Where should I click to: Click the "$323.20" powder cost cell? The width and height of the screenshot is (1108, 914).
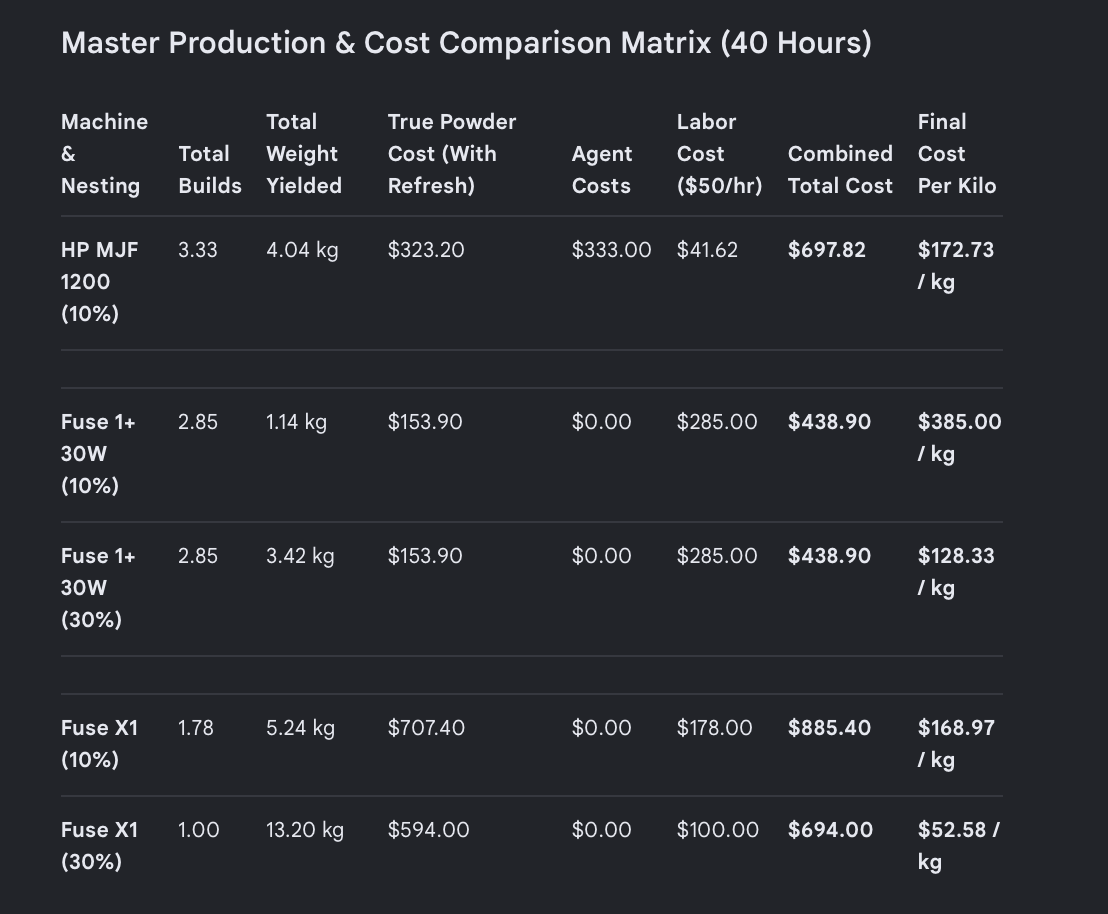coord(426,250)
